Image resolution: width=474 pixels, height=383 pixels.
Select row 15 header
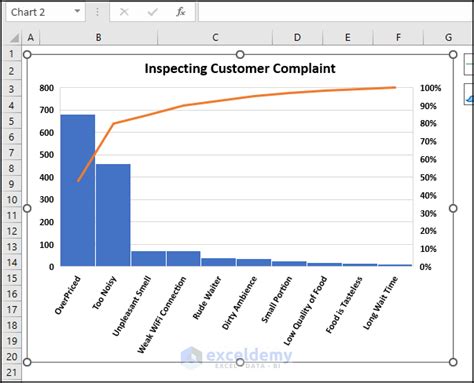pyautogui.click(x=11, y=278)
